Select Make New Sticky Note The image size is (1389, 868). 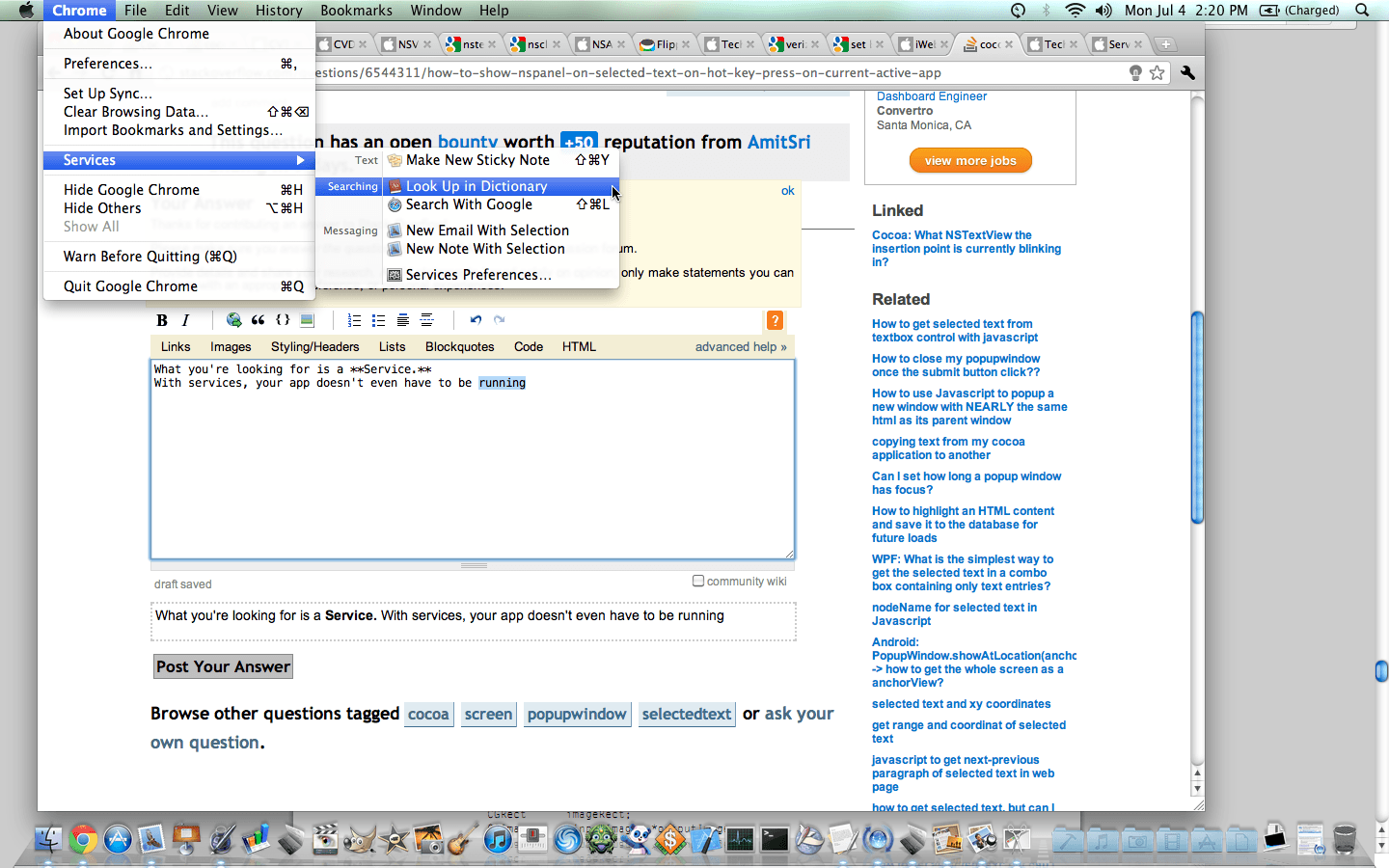point(501,160)
